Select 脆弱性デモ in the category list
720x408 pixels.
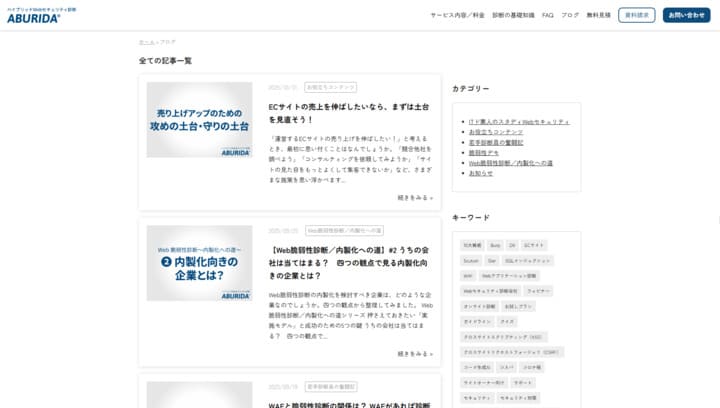[x=484, y=153]
